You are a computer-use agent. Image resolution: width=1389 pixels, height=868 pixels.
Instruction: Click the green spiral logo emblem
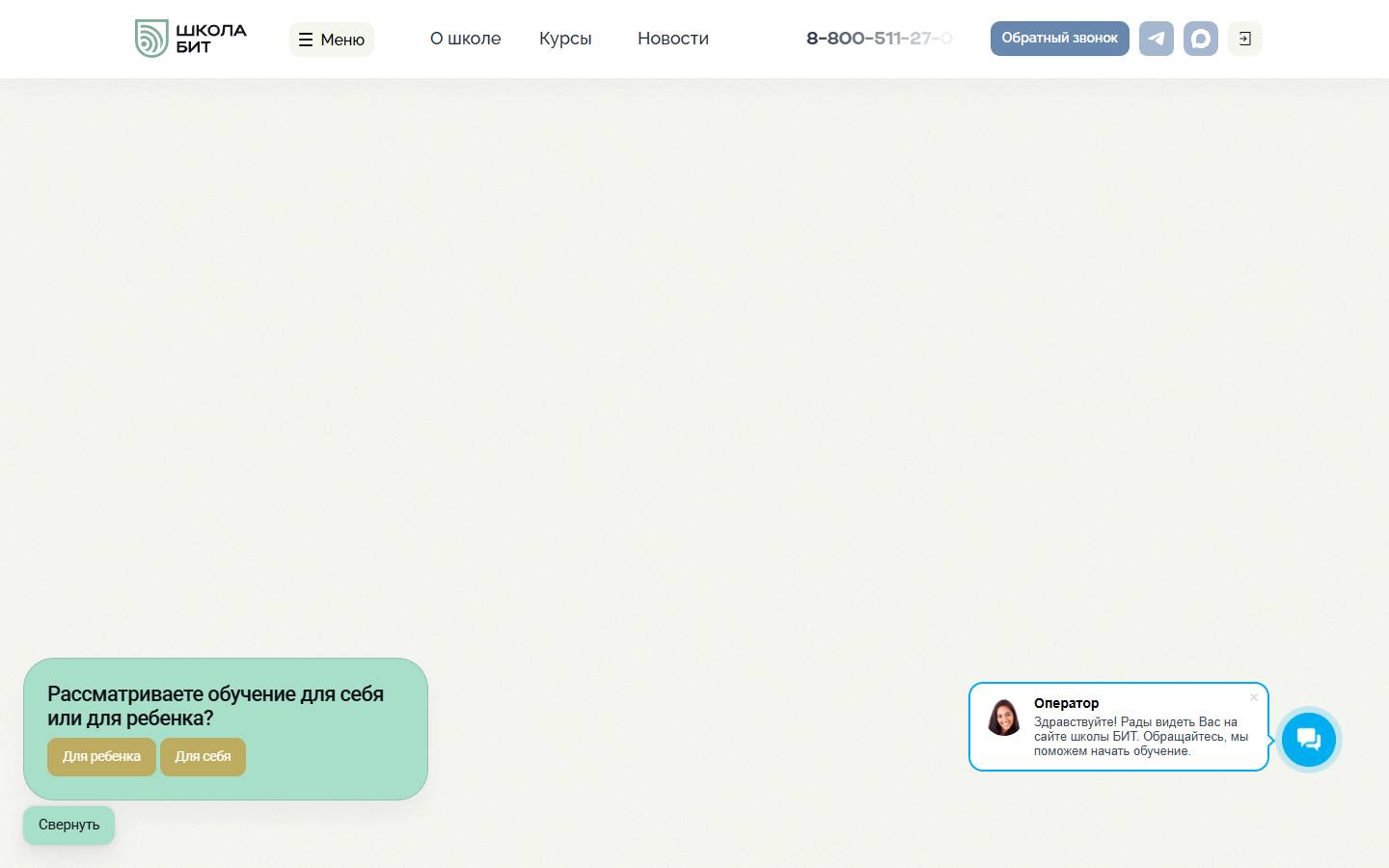(x=151, y=39)
